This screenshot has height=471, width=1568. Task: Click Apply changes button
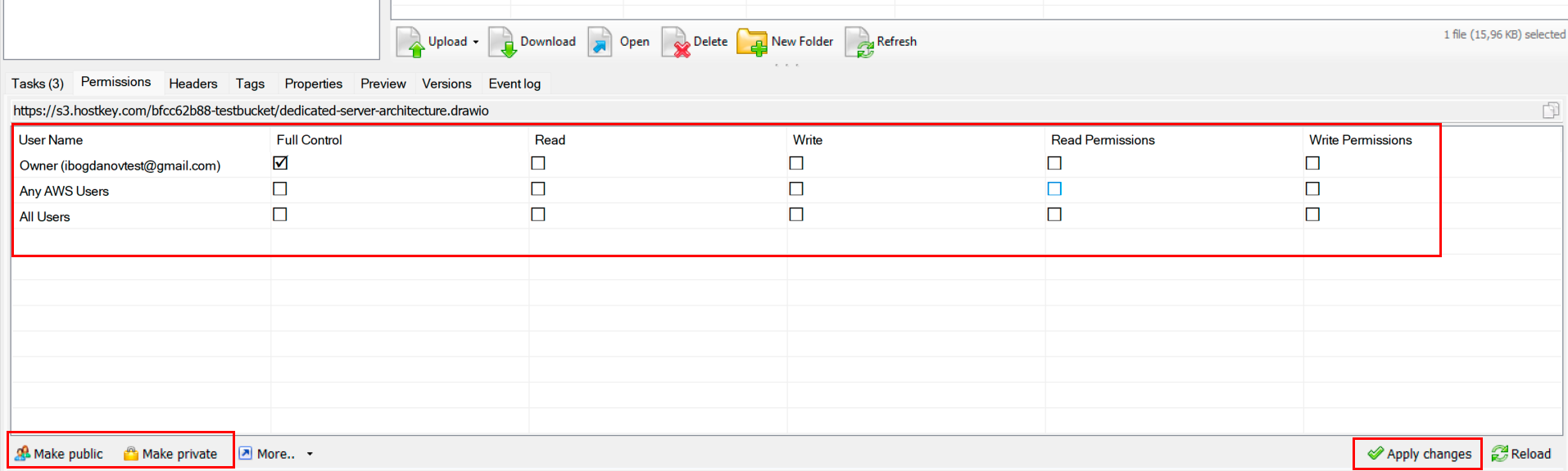tap(1419, 454)
